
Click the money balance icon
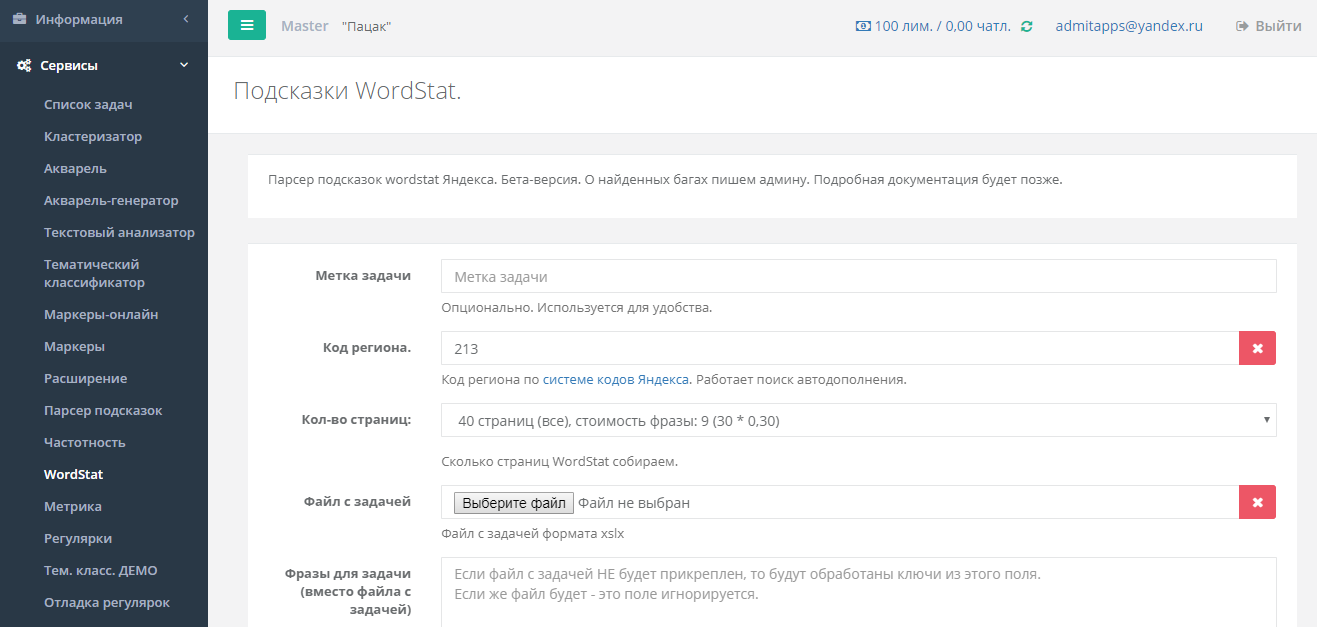click(863, 26)
